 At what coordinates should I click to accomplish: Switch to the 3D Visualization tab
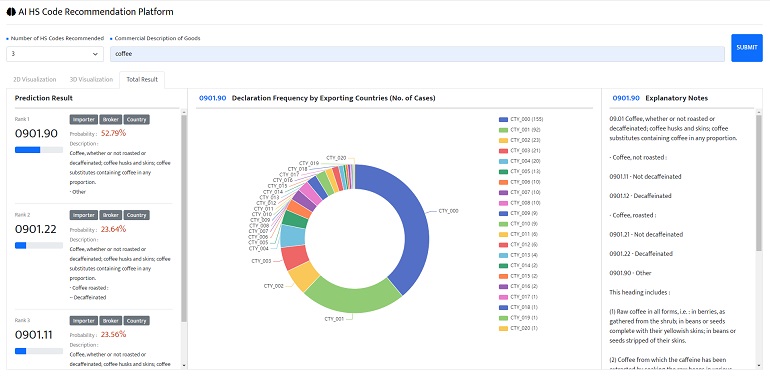[91, 80]
